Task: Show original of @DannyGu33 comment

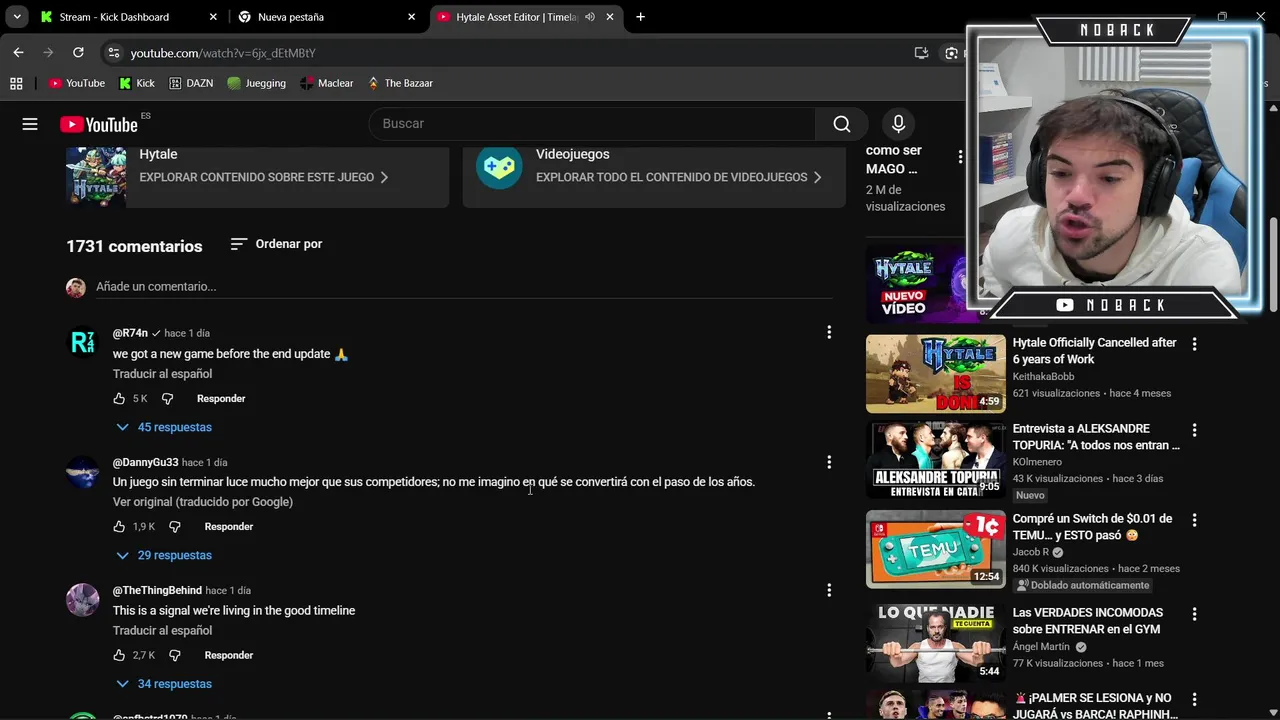Action: click(x=203, y=502)
